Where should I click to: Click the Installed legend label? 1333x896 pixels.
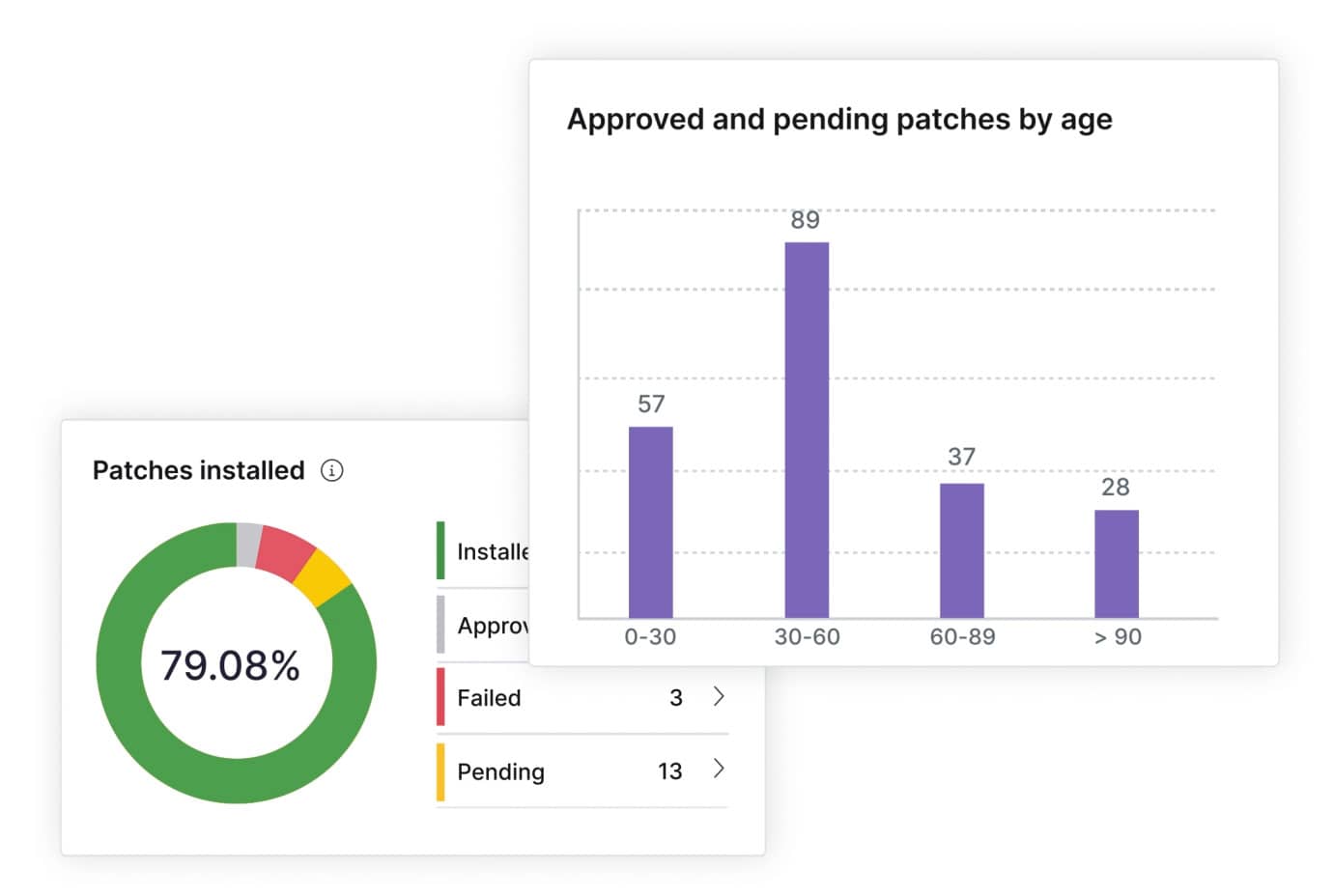pyautogui.click(x=493, y=551)
